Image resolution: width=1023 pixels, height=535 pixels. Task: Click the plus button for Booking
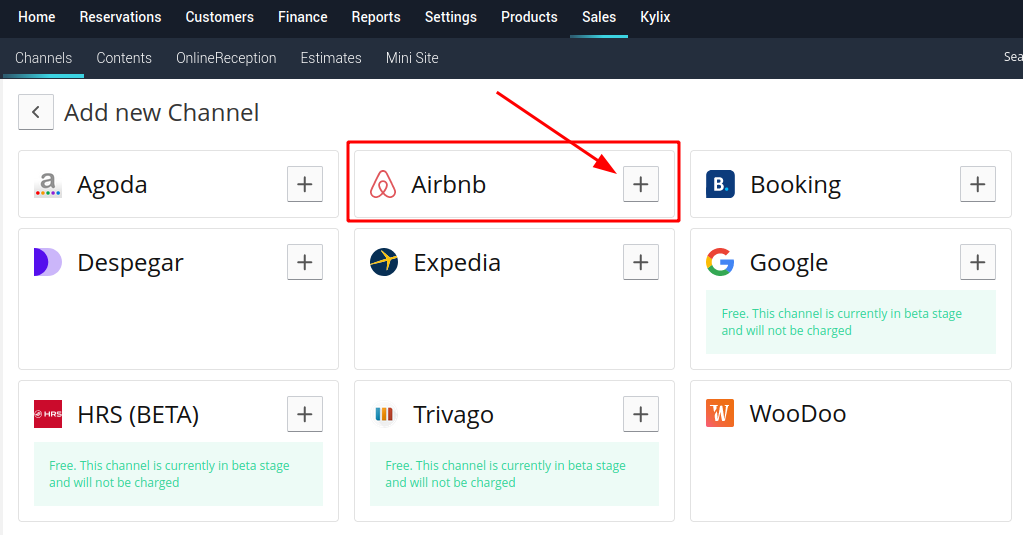[977, 184]
